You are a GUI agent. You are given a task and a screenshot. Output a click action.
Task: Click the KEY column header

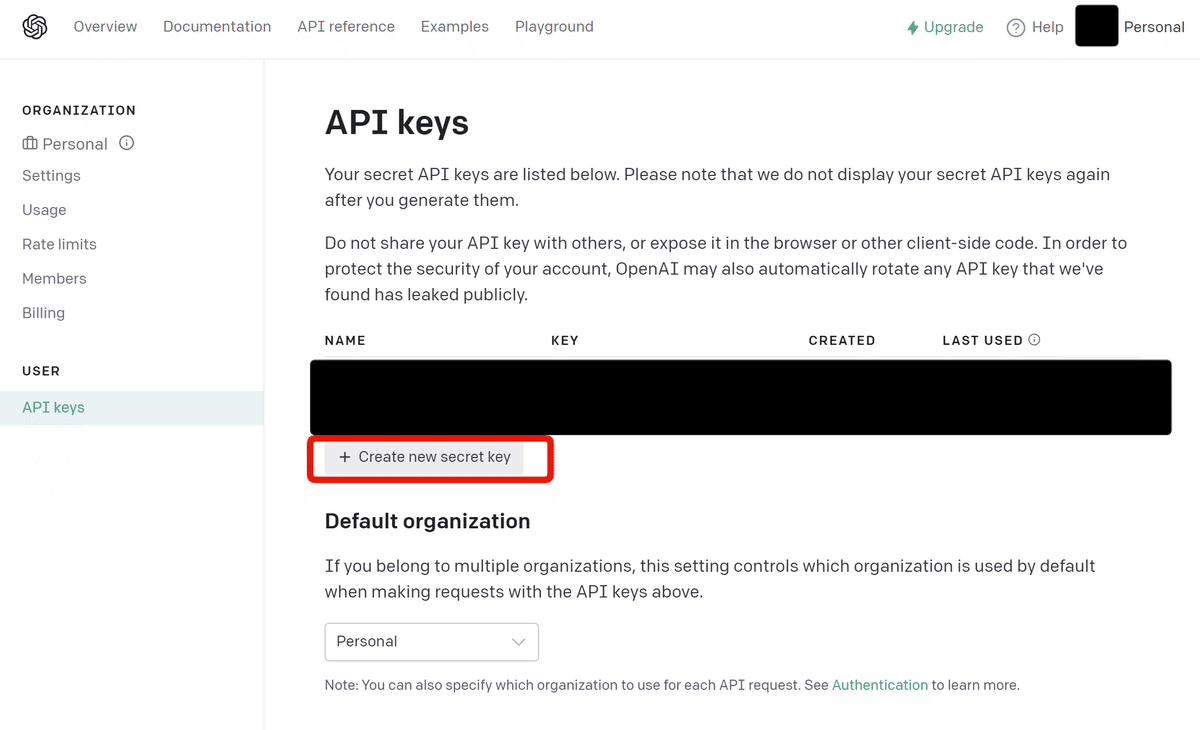(565, 341)
